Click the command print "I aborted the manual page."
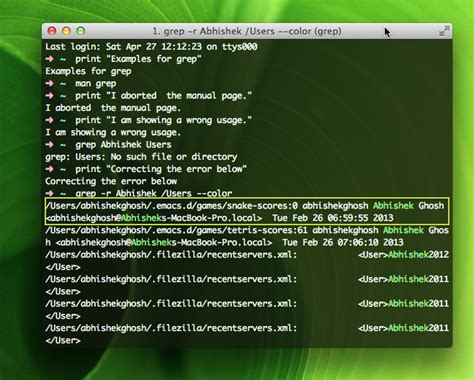 [163, 96]
